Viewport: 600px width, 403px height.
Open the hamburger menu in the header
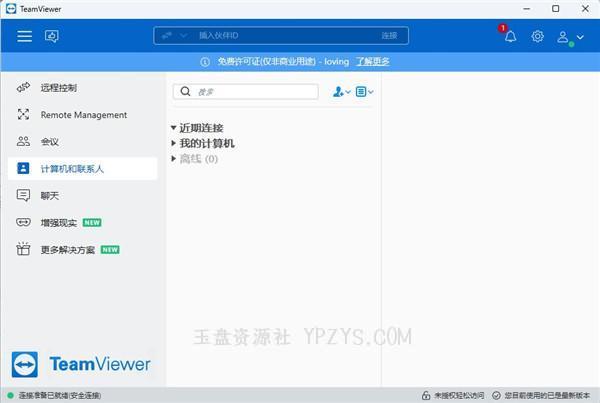24,36
